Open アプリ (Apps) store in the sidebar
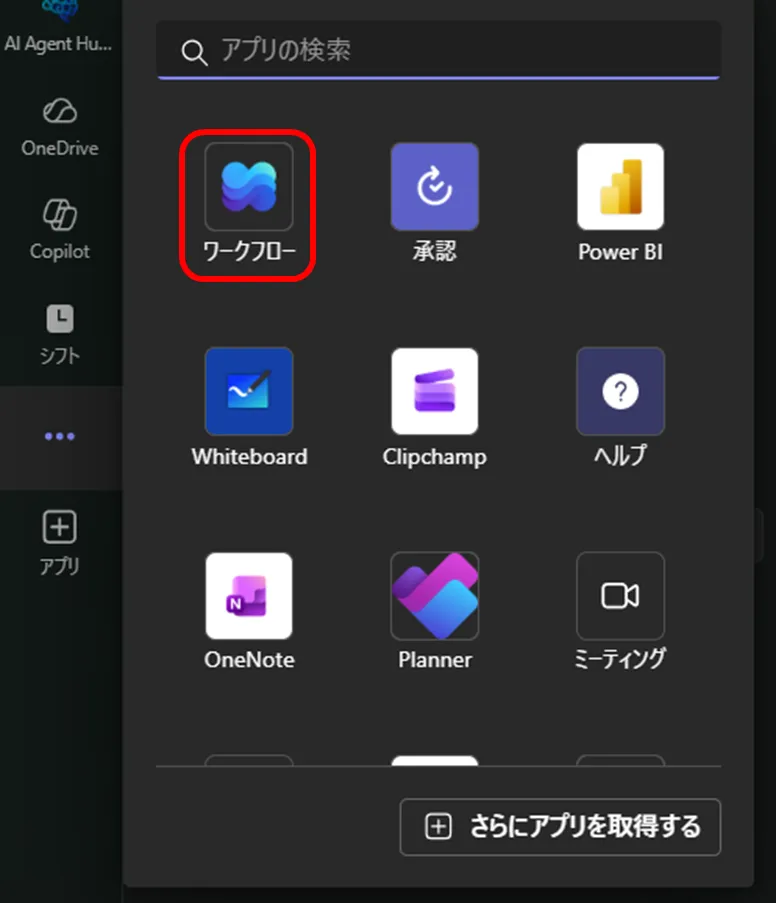The width and height of the screenshot is (776, 903). [60, 542]
